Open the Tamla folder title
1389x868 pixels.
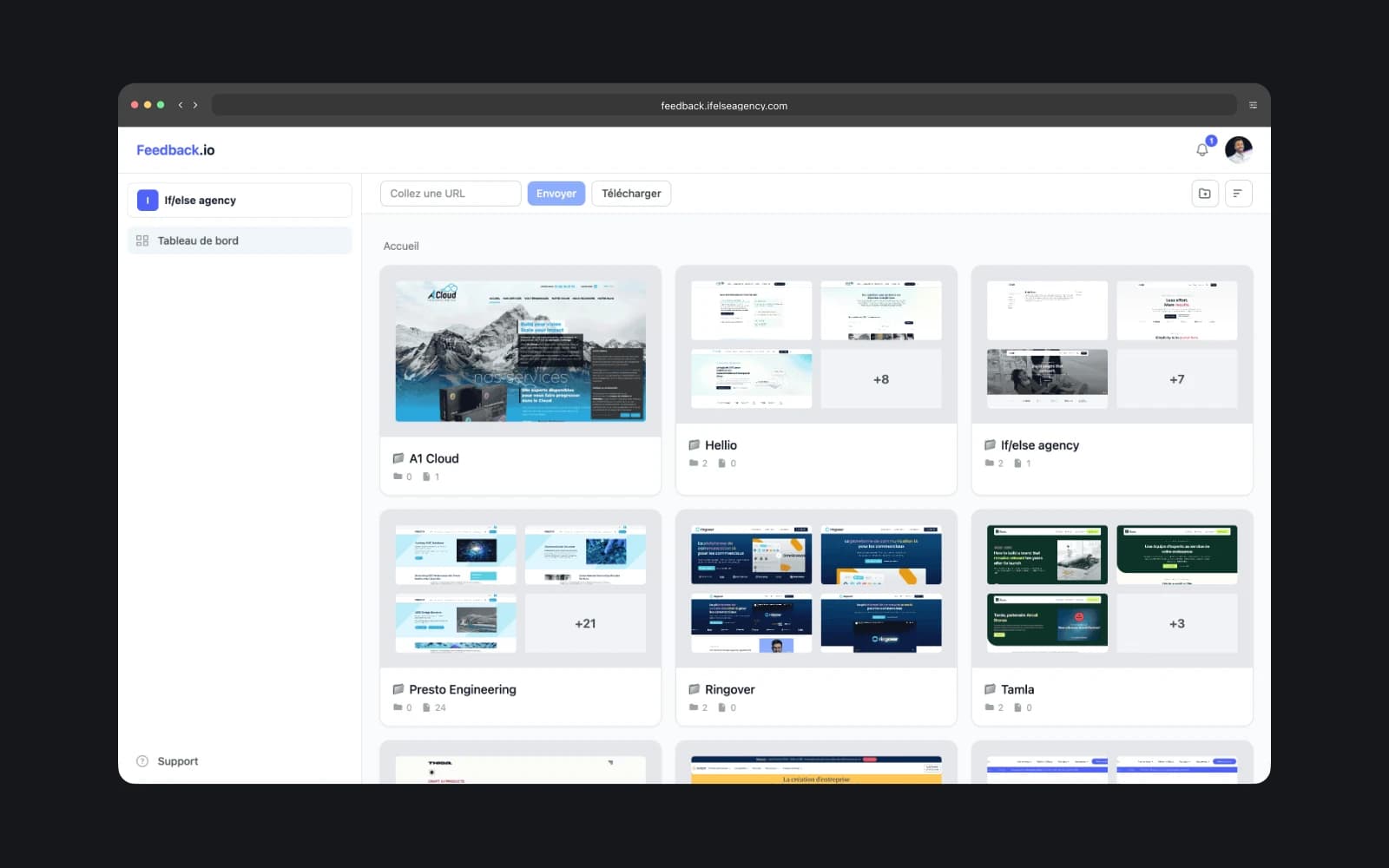click(x=1017, y=689)
